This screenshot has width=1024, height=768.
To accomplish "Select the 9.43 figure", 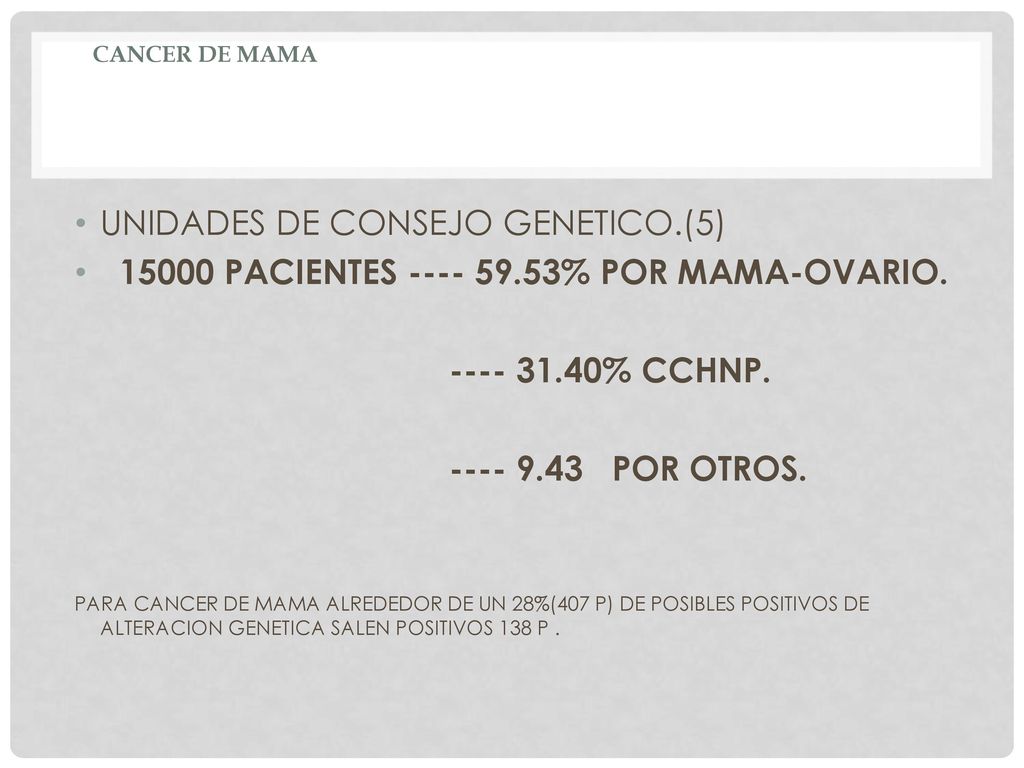I will pos(549,468).
